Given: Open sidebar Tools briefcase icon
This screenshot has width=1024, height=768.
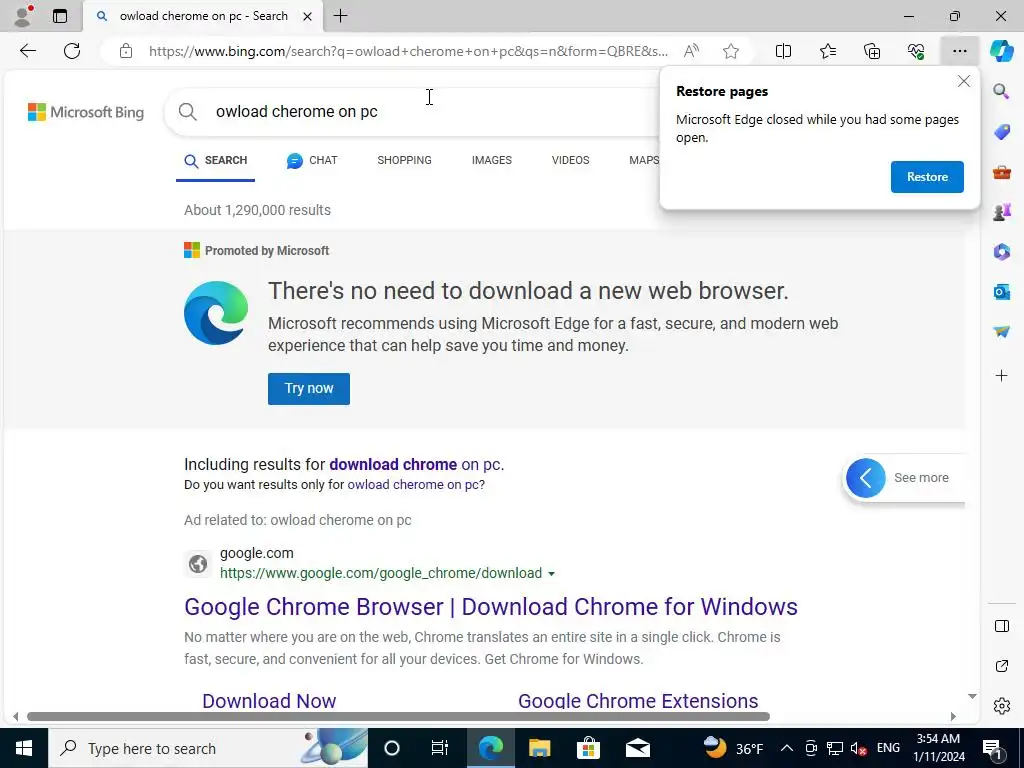Looking at the screenshot, I should click(1001, 172).
